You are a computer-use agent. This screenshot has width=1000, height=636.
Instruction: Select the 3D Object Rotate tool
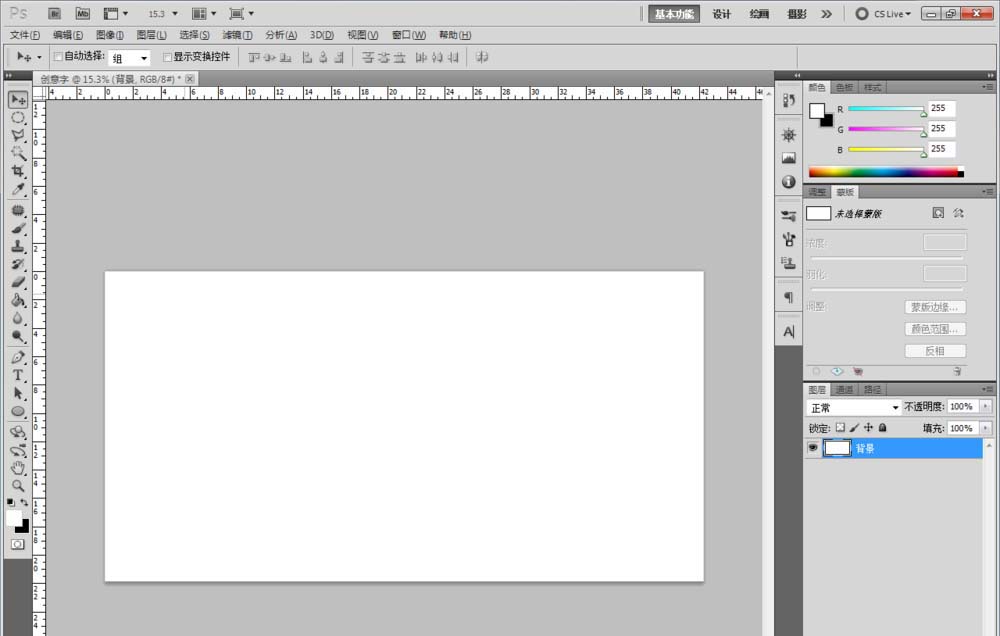18,433
